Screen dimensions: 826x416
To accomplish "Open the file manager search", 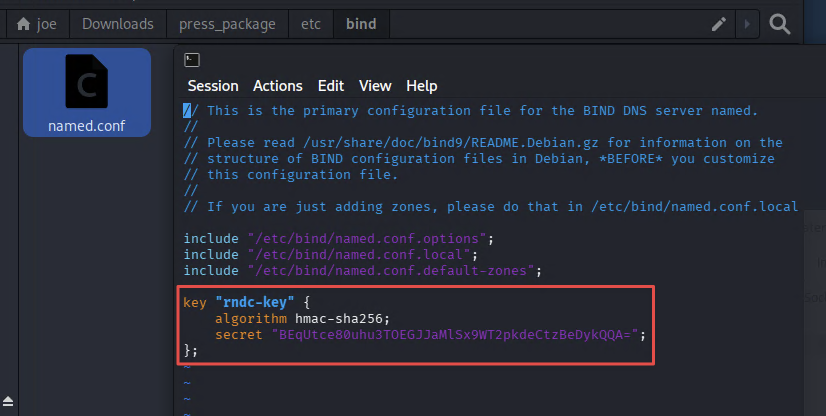I will (x=780, y=24).
